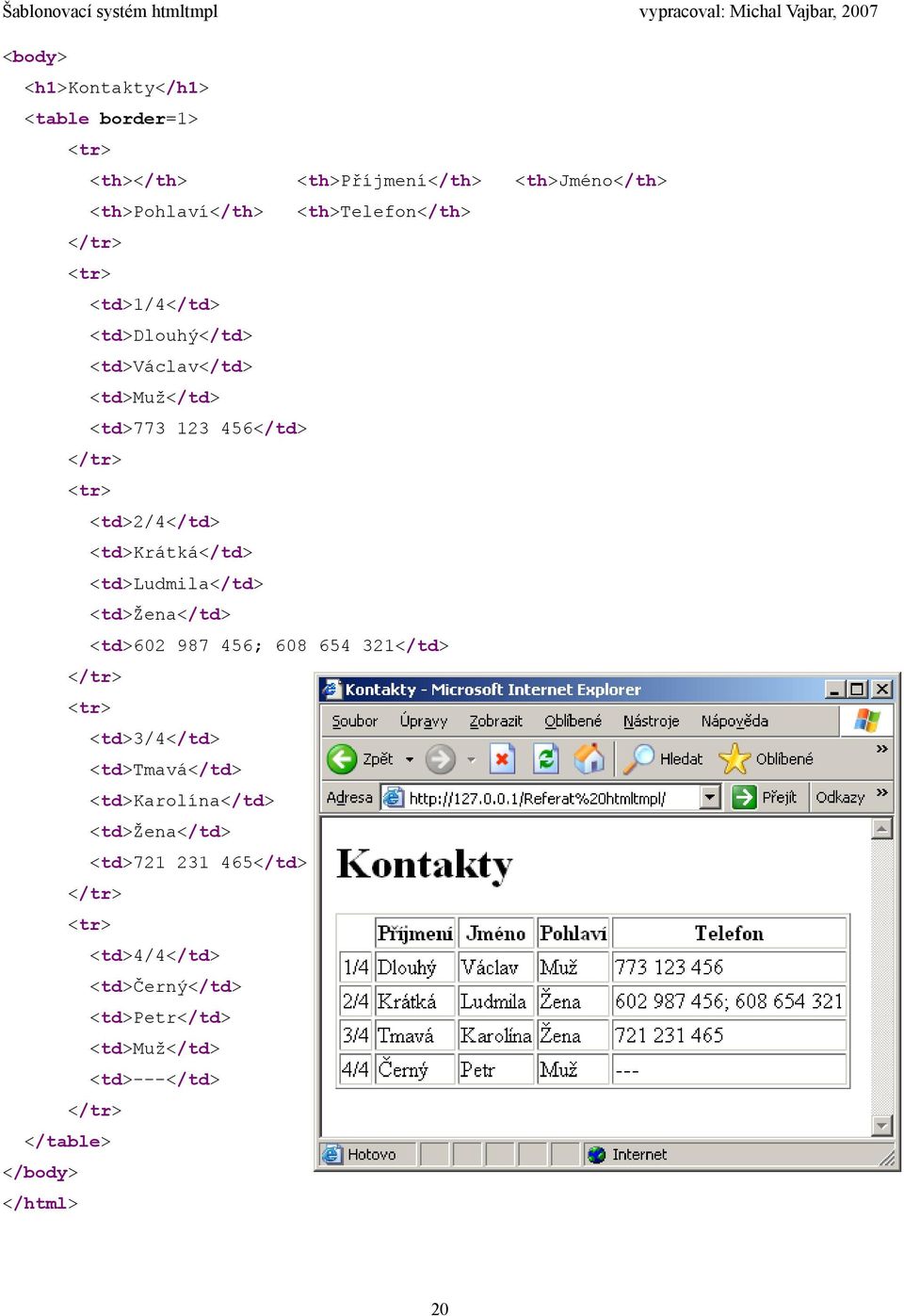
Task: Click the Hotovo status page icon
Action: point(331,1154)
